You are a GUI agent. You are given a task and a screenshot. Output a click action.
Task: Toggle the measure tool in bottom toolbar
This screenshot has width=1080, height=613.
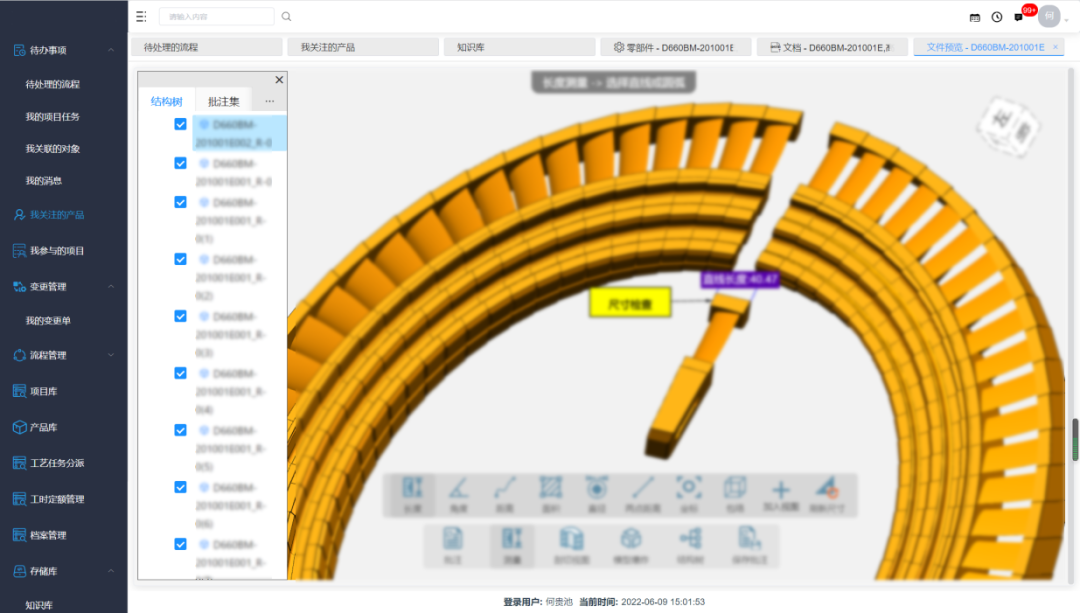(x=512, y=546)
